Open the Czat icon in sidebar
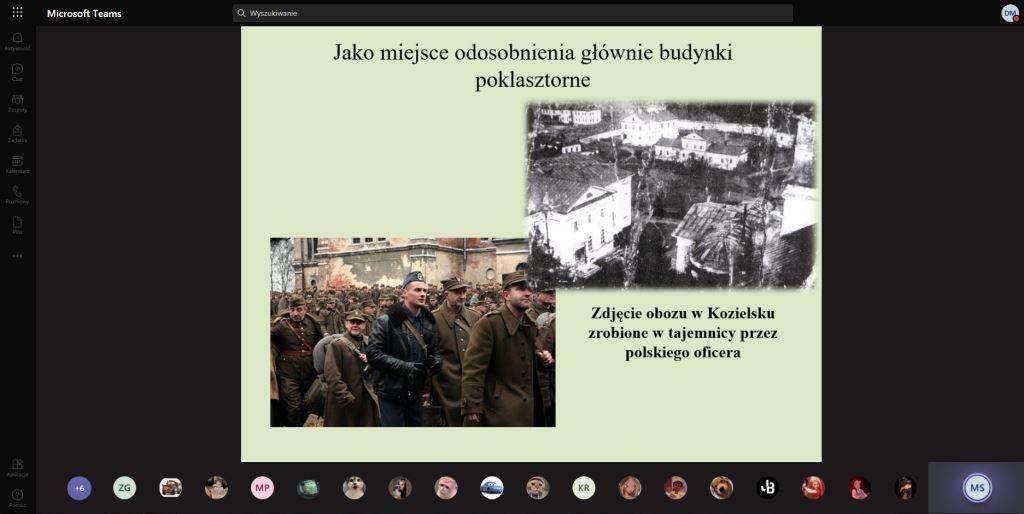The height and width of the screenshot is (514, 1024). click(17, 72)
